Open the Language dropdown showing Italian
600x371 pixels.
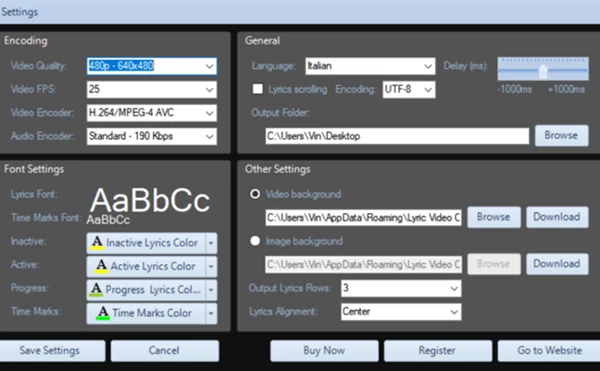coord(370,66)
